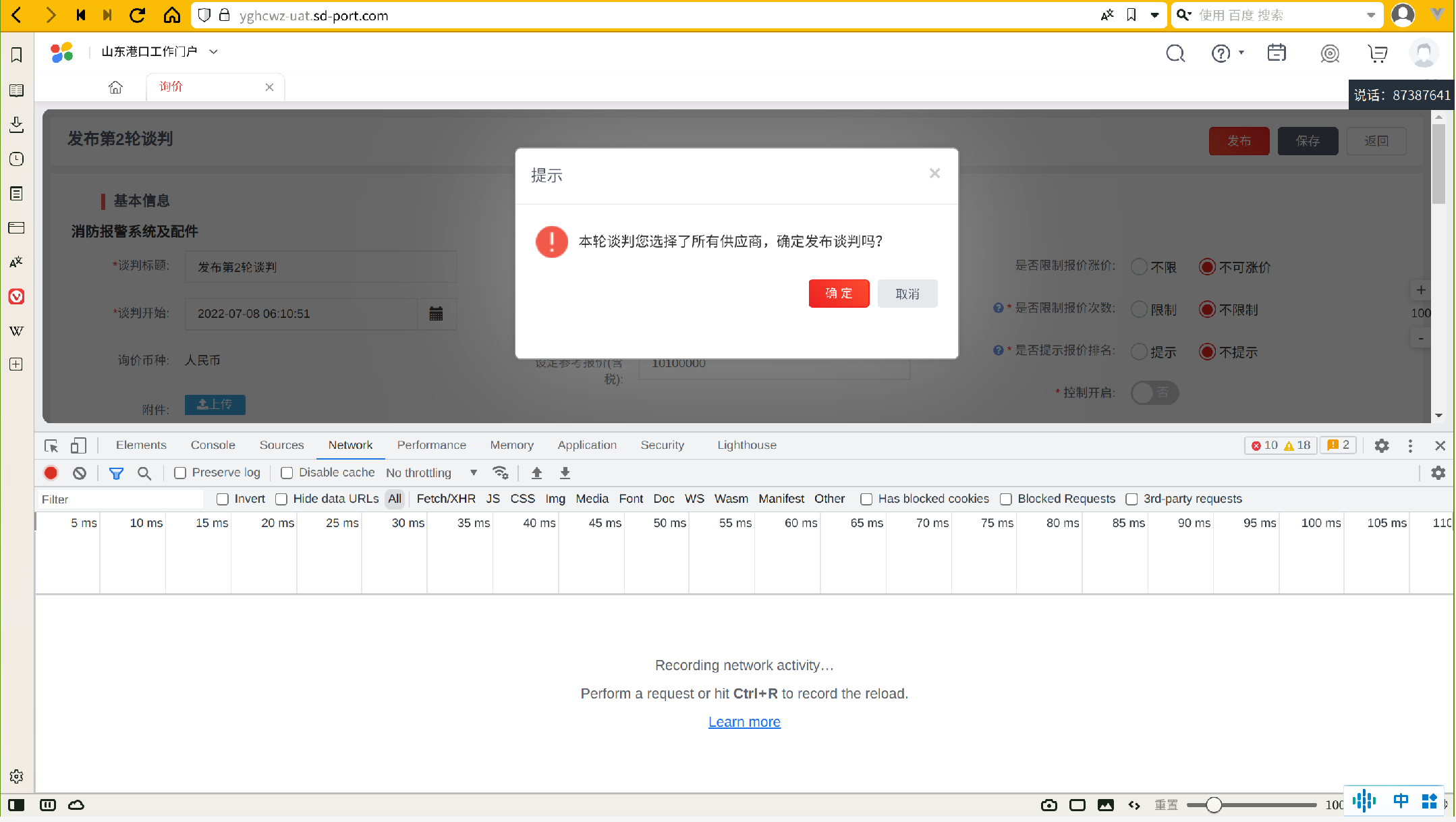Expand the 山东港口工作门户 portal chevron
The height and width of the screenshot is (822, 1456).
point(213,51)
